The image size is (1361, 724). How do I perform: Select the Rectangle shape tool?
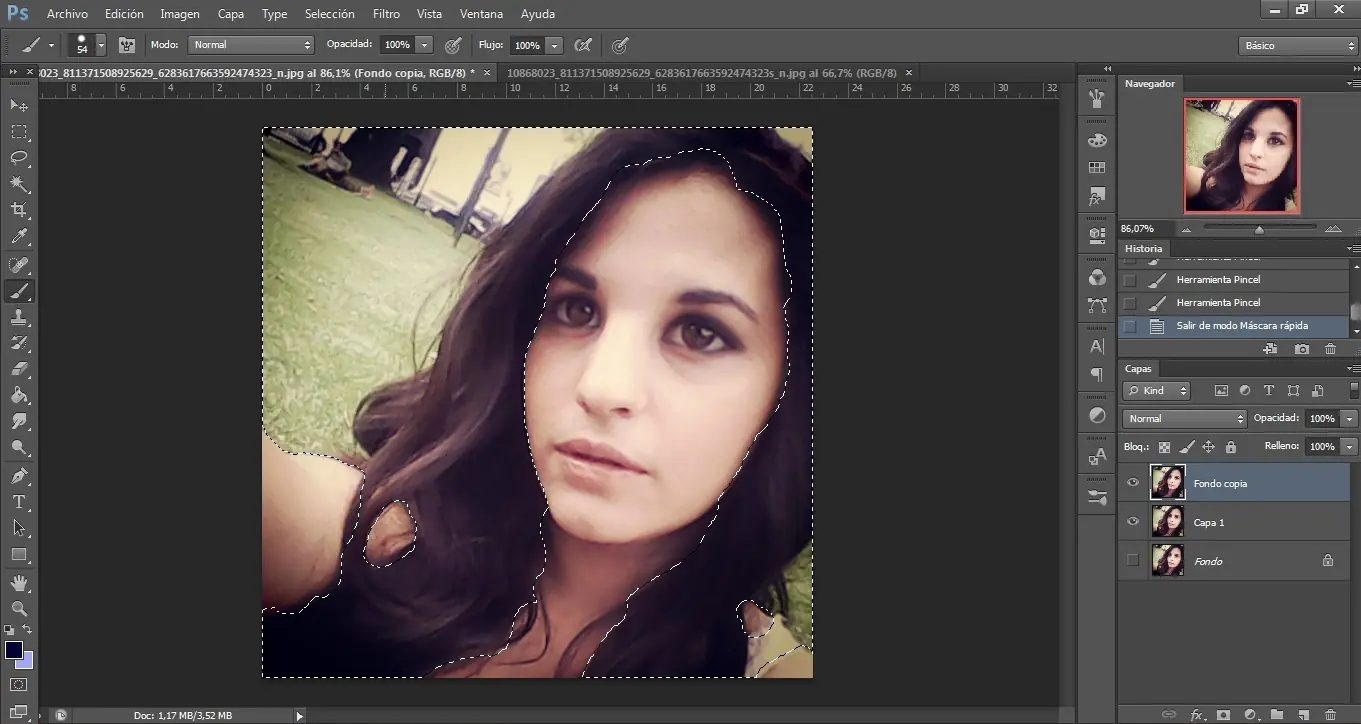pos(19,554)
